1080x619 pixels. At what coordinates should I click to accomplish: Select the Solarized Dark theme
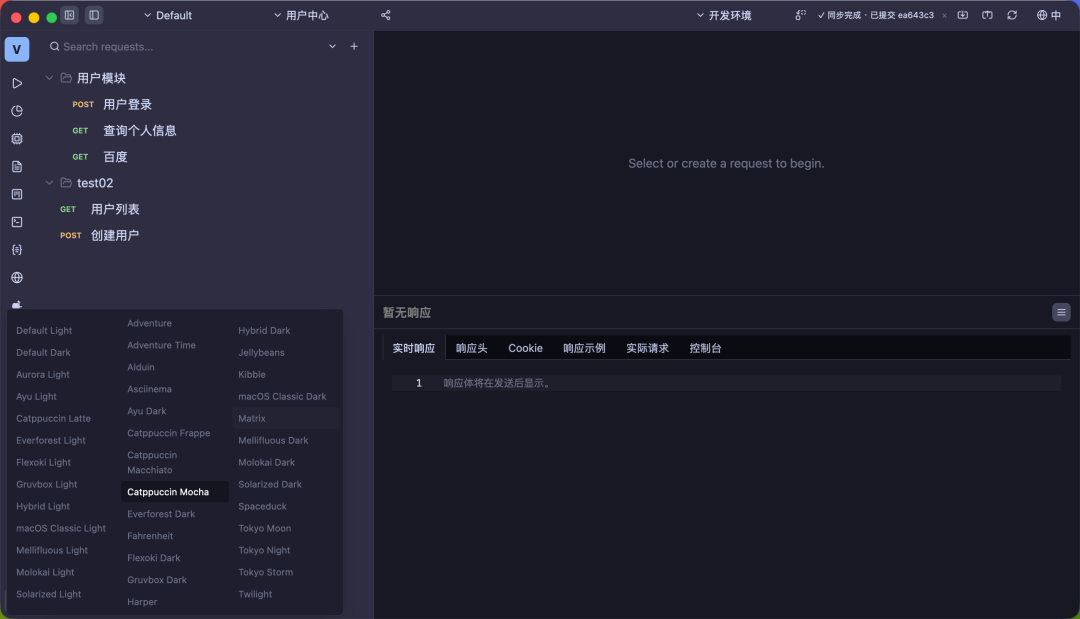[270, 485]
